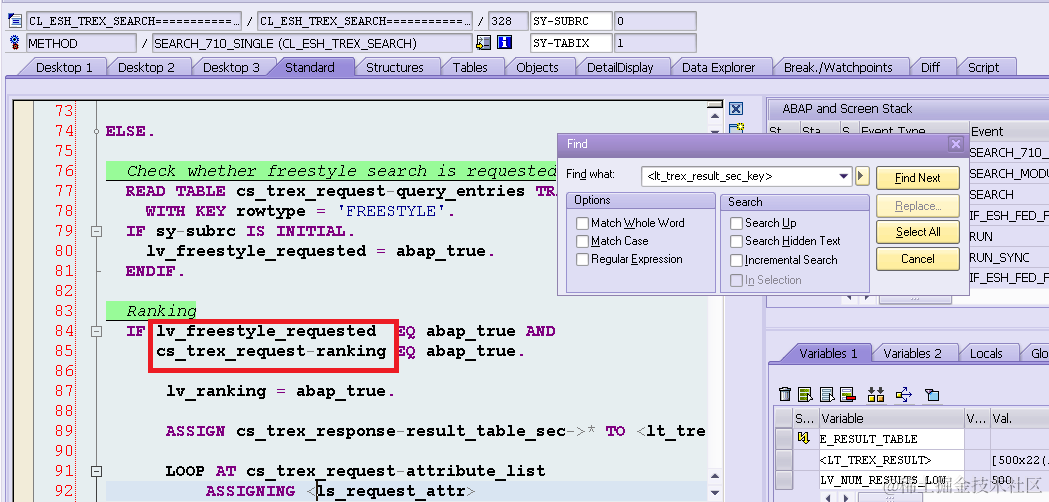Click the yellow columns icon in Variables toolbar
1049x502 pixels.
click(876, 394)
